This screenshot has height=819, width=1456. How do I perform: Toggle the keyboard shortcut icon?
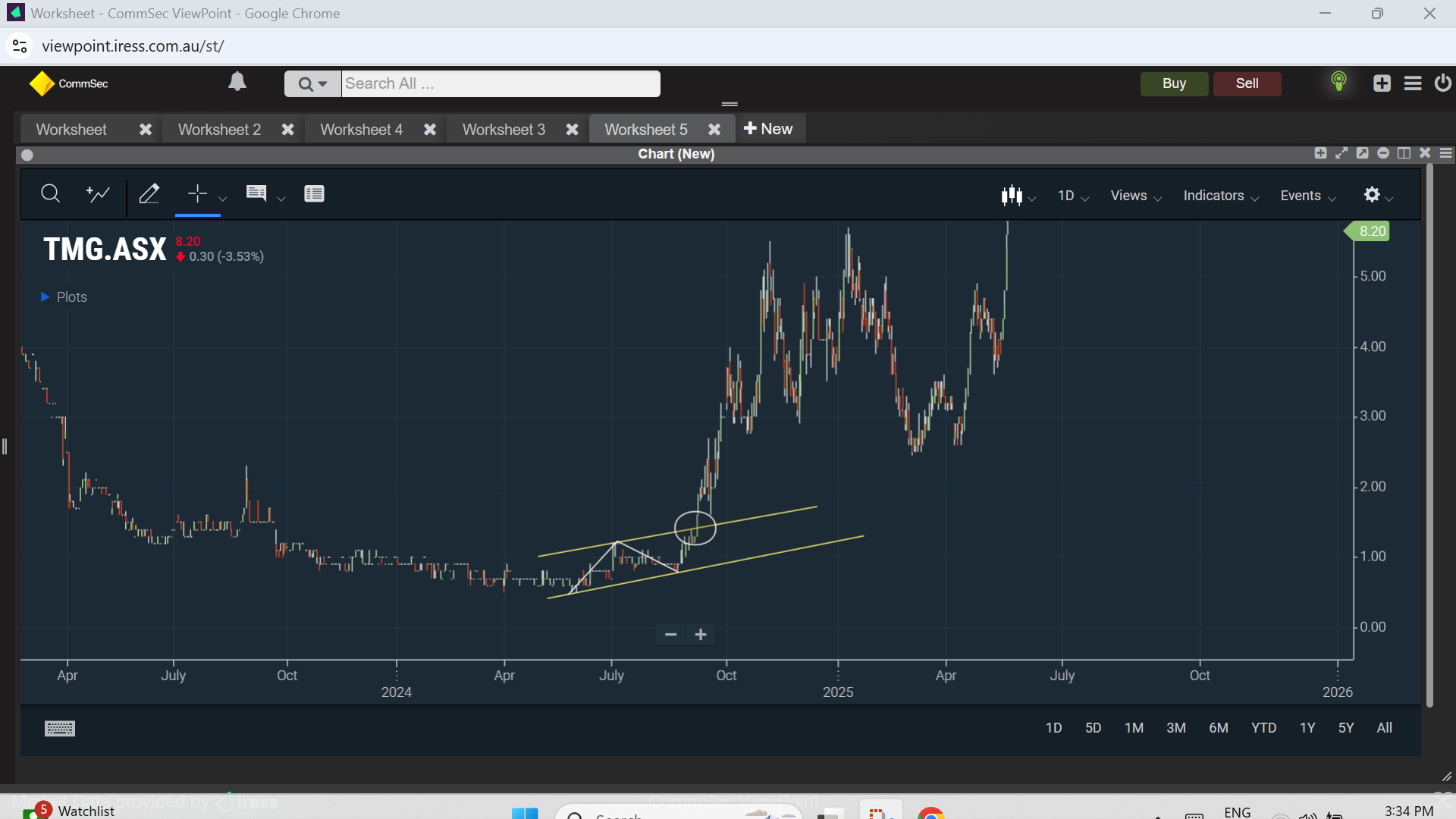click(60, 729)
